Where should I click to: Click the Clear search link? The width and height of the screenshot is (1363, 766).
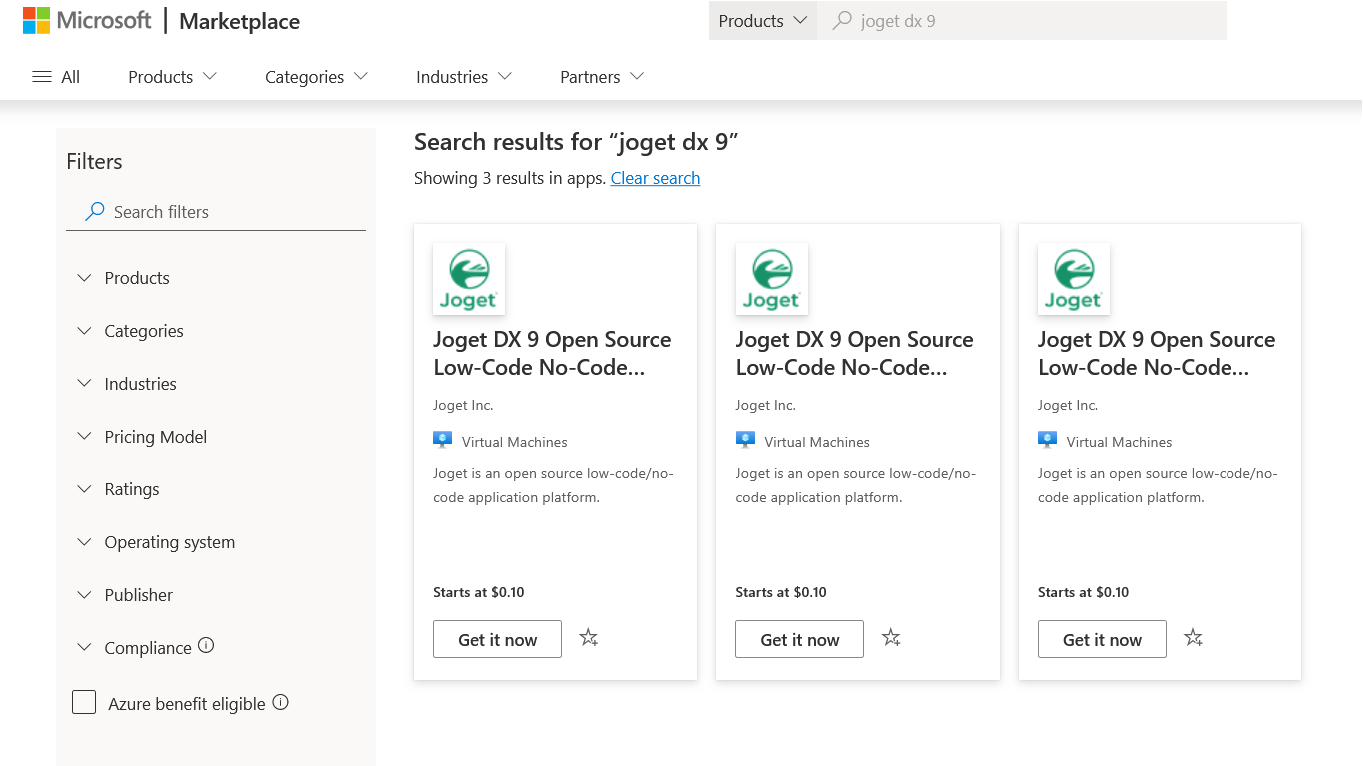point(655,178)
